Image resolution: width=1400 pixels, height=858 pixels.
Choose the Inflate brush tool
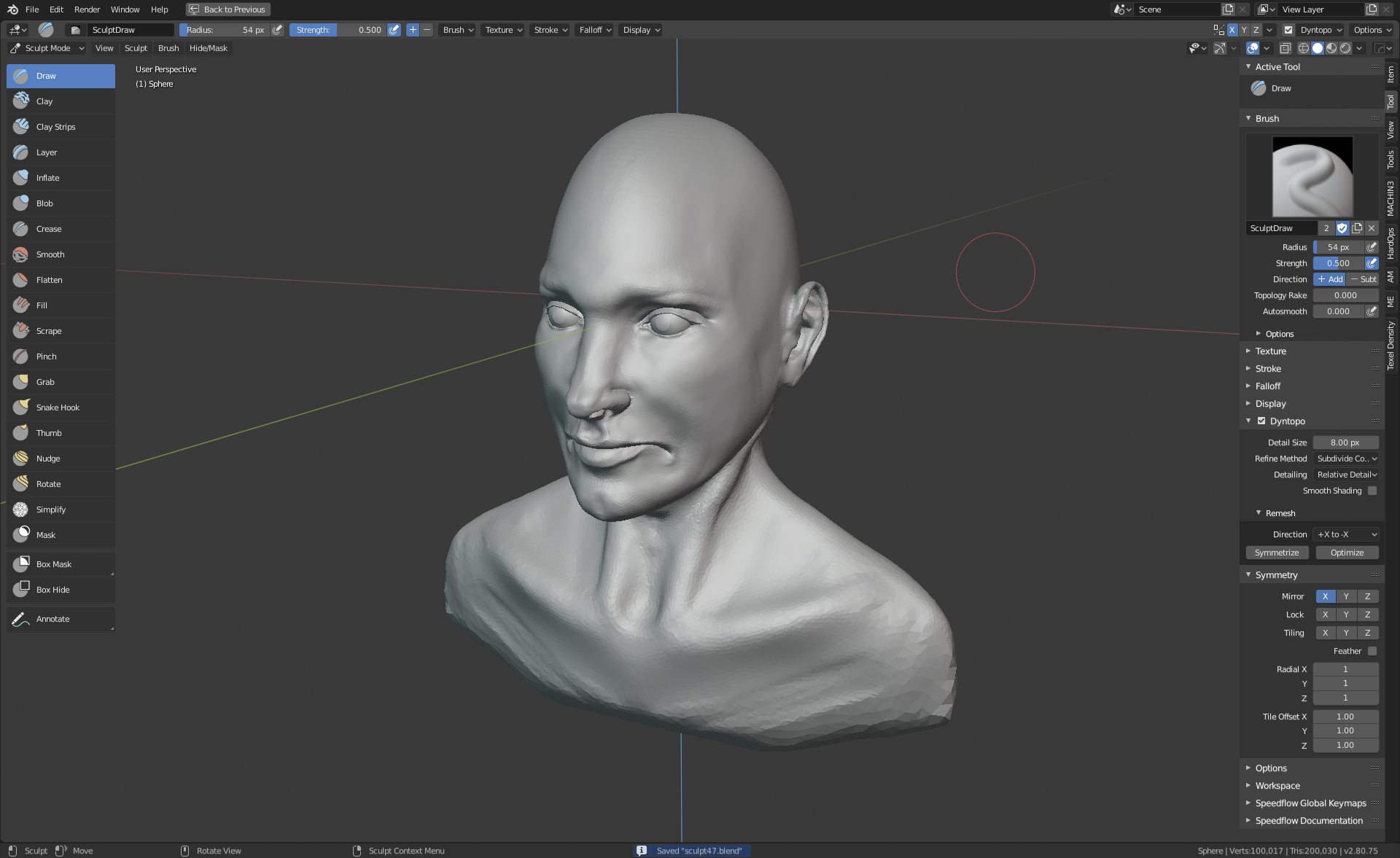(x=47, y=178)
